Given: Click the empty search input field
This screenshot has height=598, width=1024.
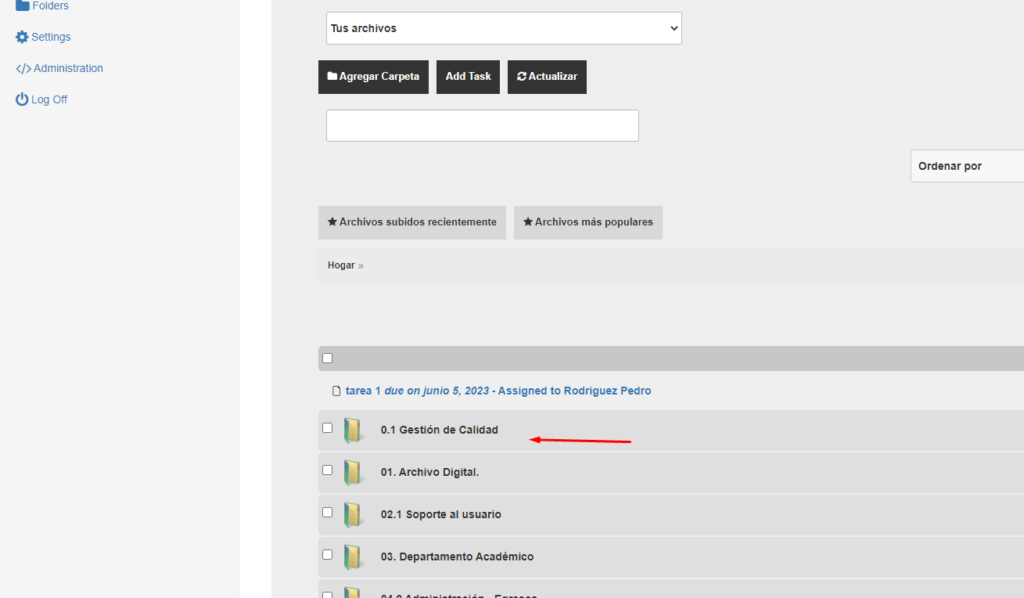Looking at the screenshot, I should [x=483, y=125].
